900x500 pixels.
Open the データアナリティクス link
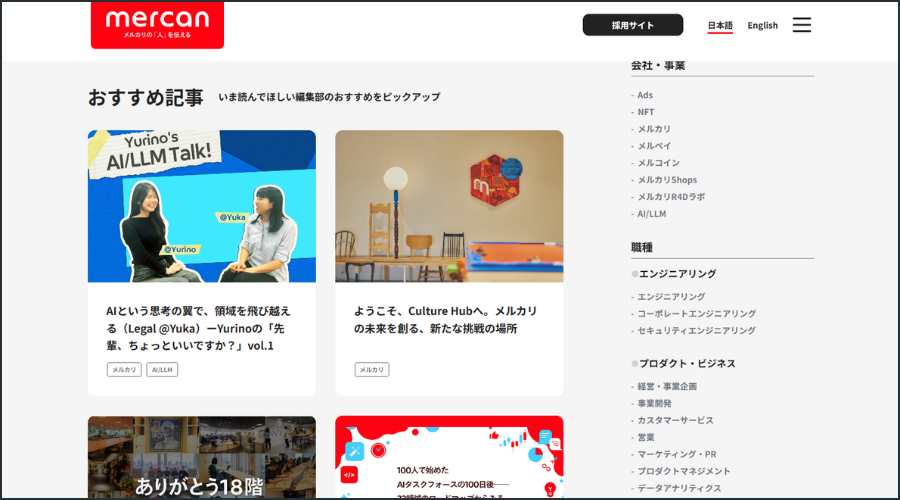pyautogui.click(x=679, y=488)
